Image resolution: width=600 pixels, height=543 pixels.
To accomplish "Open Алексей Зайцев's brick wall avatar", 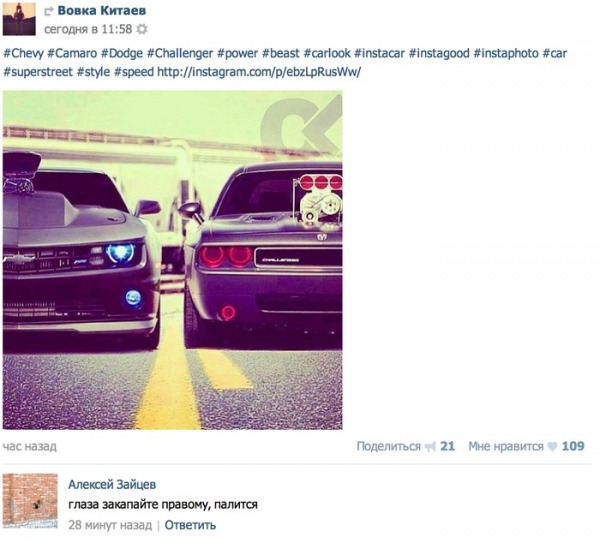I will (30, 501).
